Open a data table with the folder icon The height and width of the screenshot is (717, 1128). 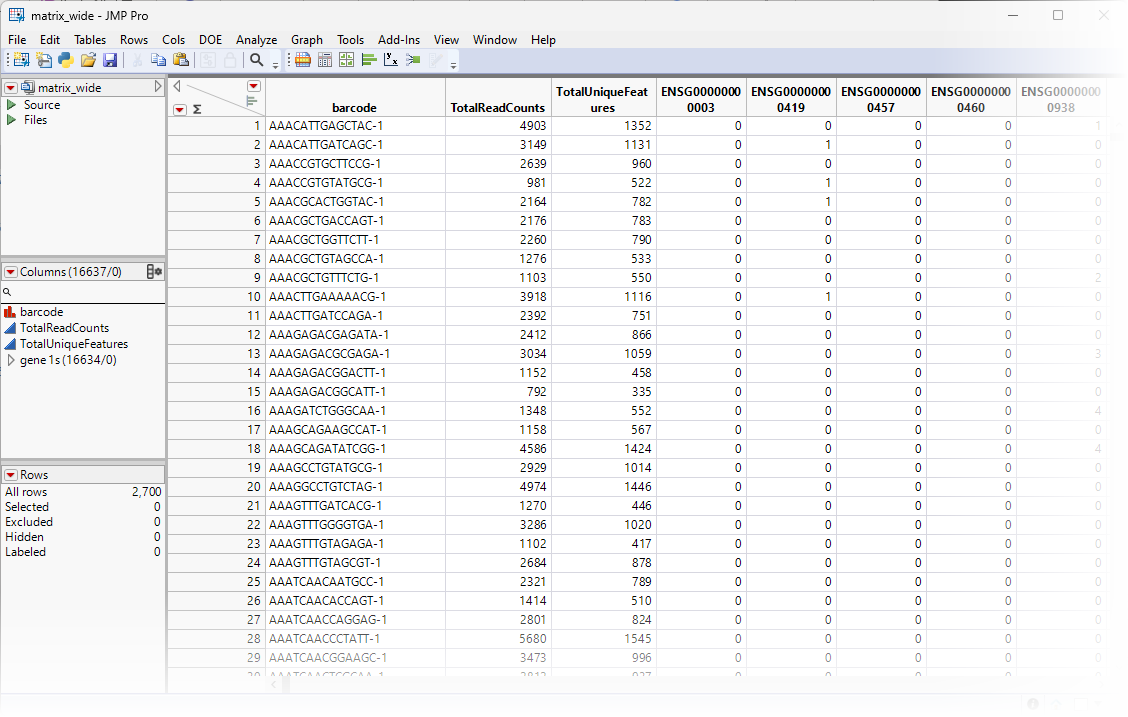pos(88,60)
